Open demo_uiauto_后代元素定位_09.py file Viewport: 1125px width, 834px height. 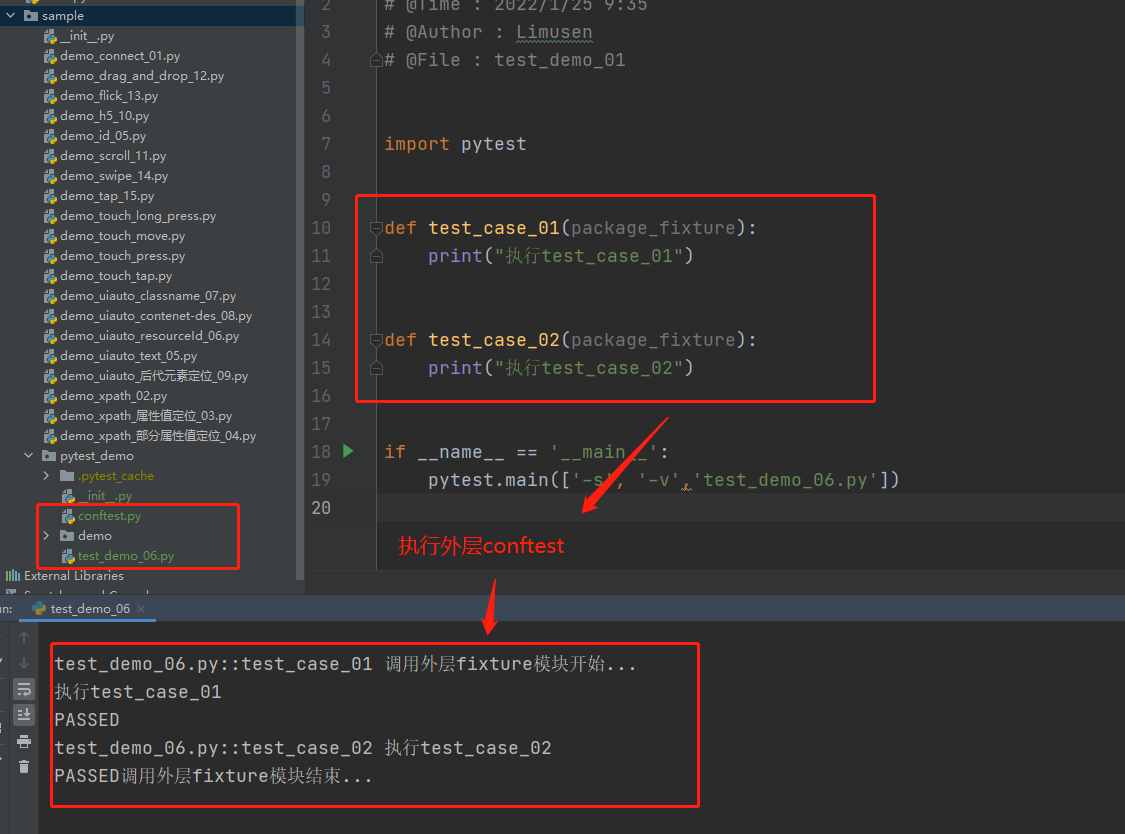click(154, 376)
